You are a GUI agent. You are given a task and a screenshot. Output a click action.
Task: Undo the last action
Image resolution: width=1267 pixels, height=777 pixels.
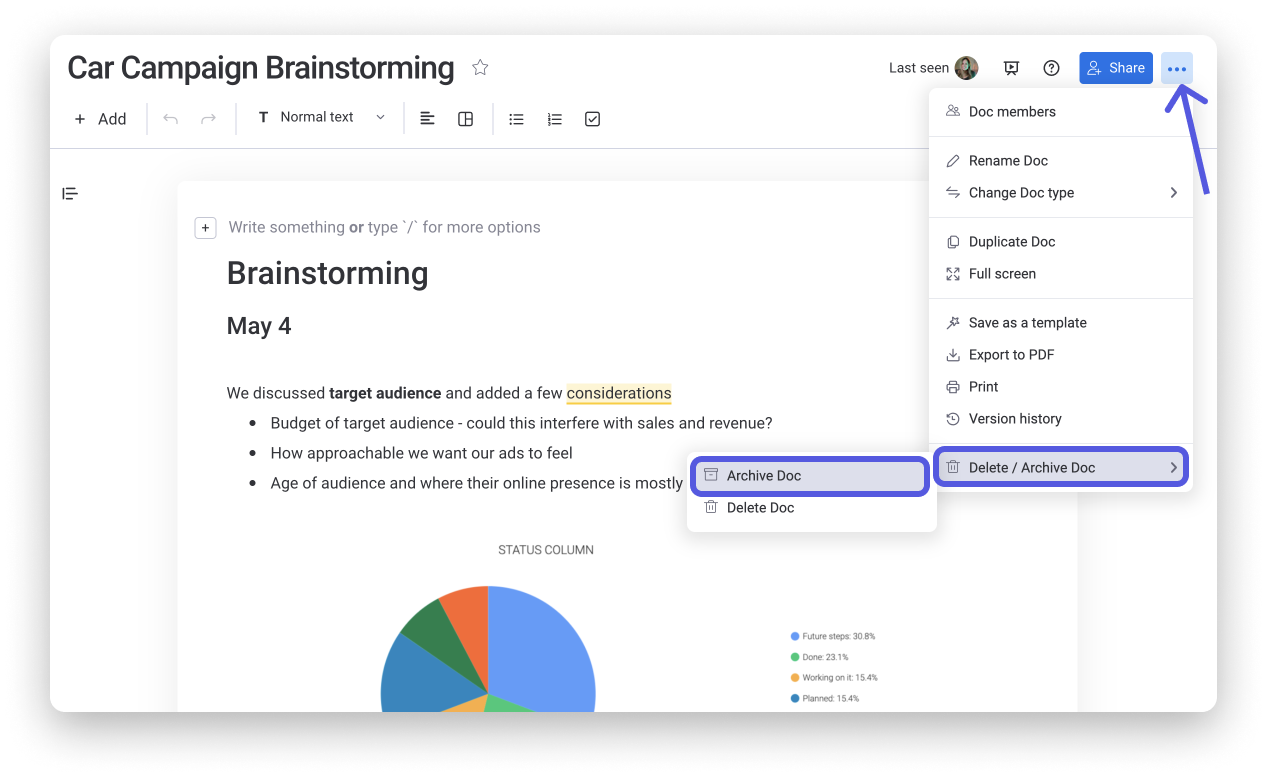(170, 119)
